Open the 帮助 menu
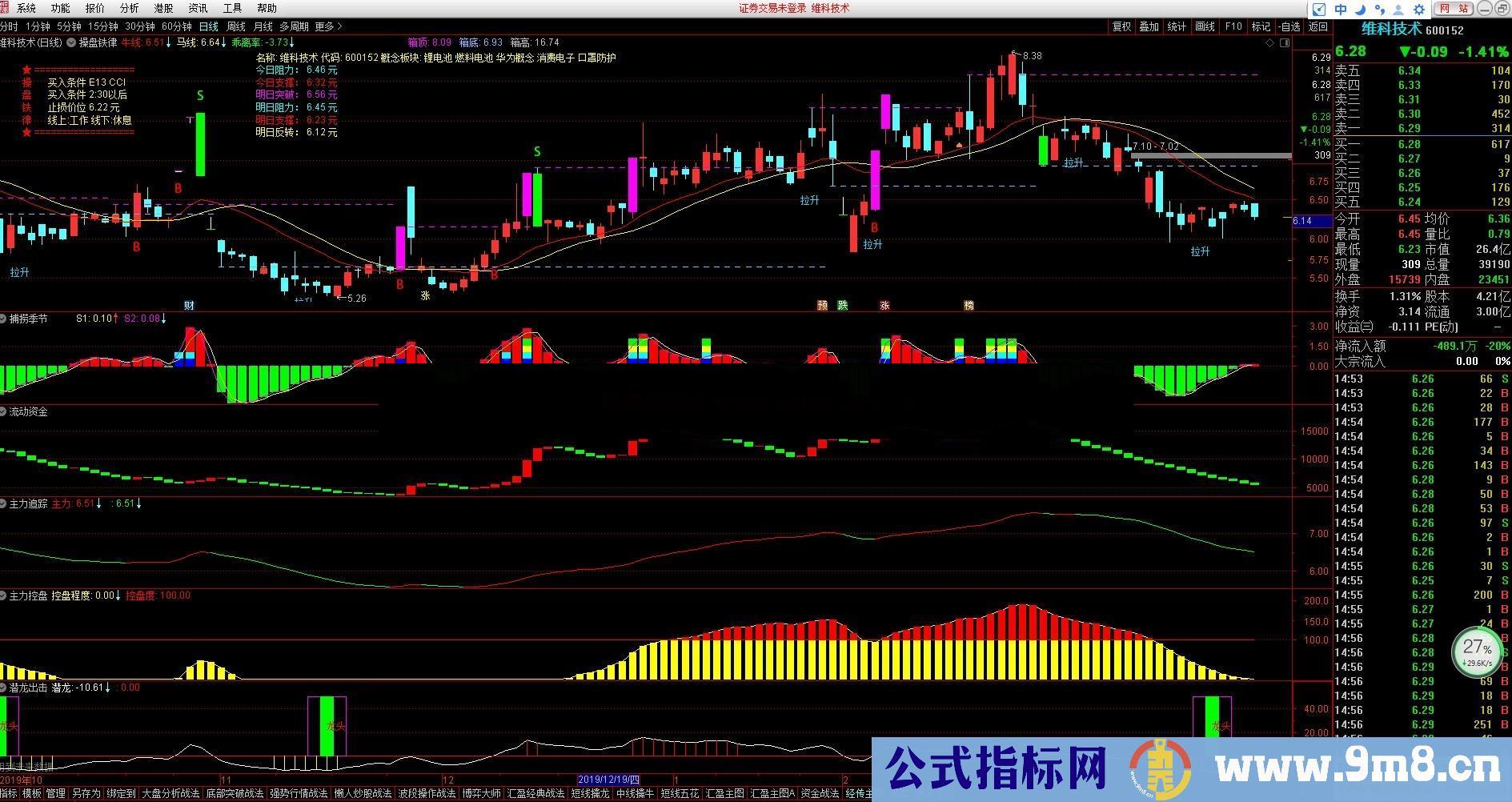 (267, 8)
